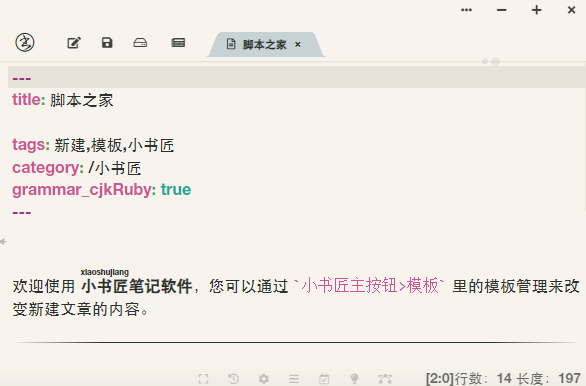Screen dimensions: 586x386
Task: Click the 'title:' metadata key
Action: pyautogui.click(x=29, y=100)
